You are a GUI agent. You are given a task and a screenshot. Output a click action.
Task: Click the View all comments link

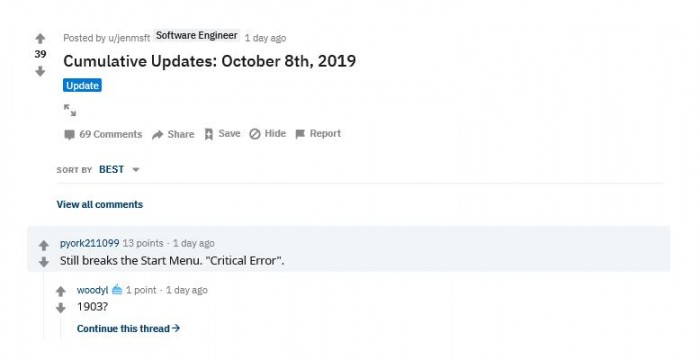coord(100,205)
